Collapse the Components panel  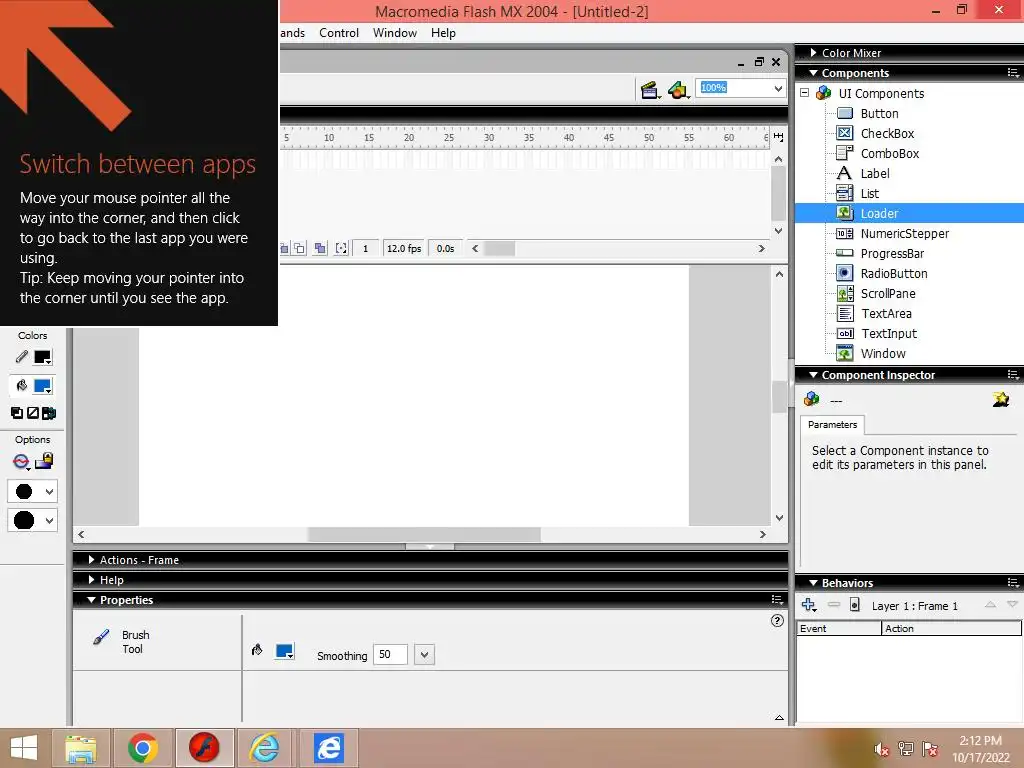point(814,72)
